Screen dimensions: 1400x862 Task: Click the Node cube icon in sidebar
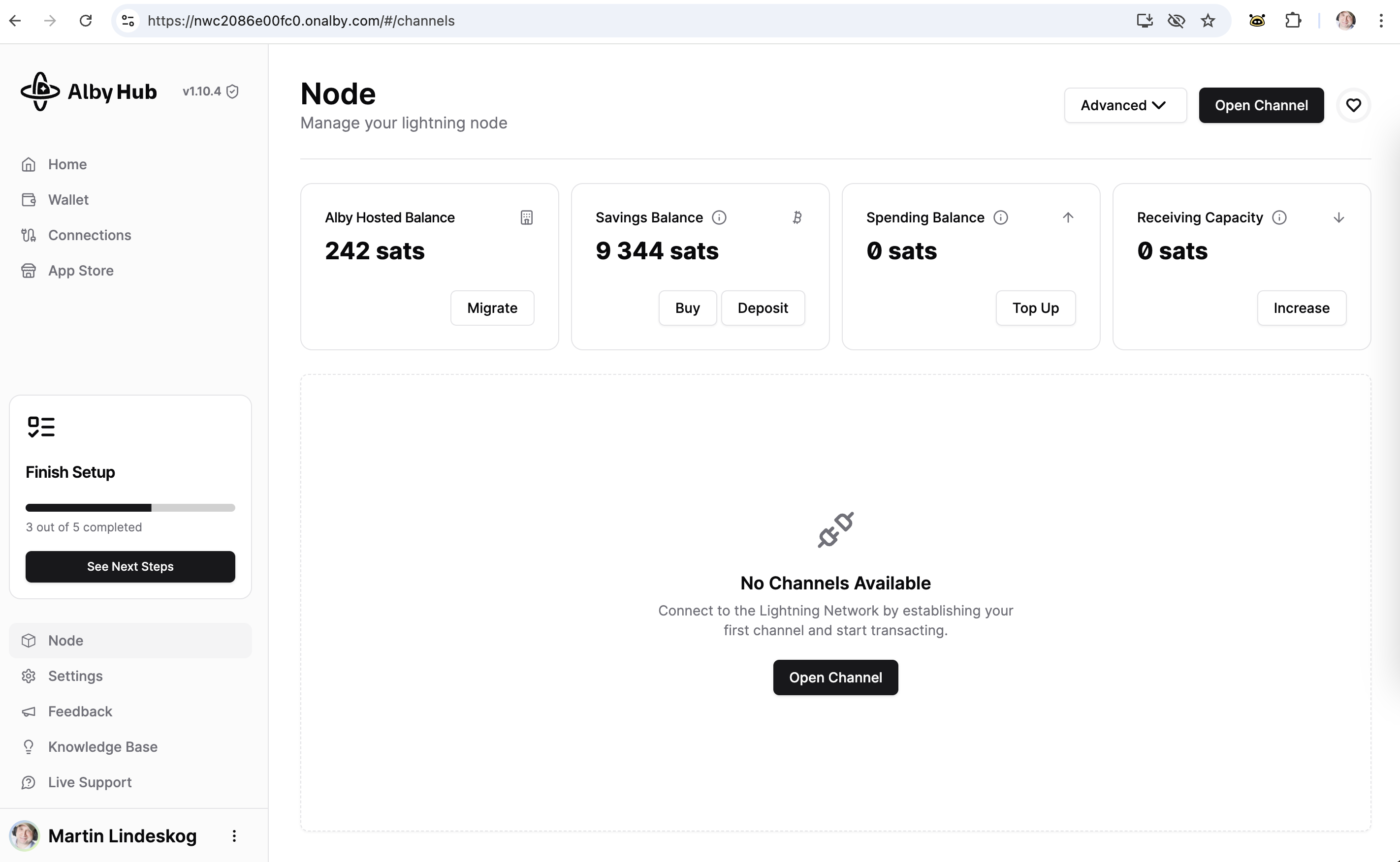(x=29, y=640)
